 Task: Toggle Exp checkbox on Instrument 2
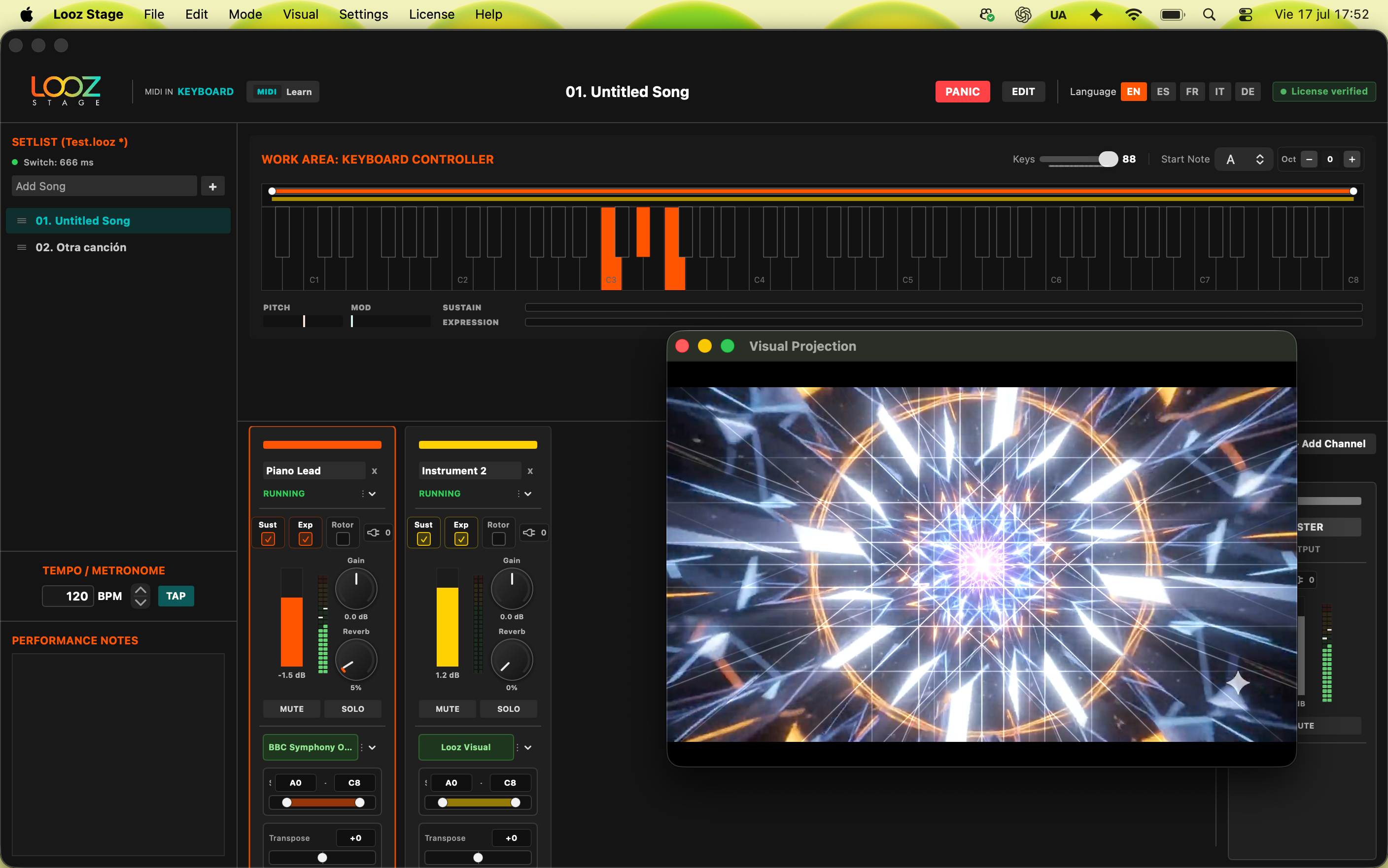coord(461,539)
